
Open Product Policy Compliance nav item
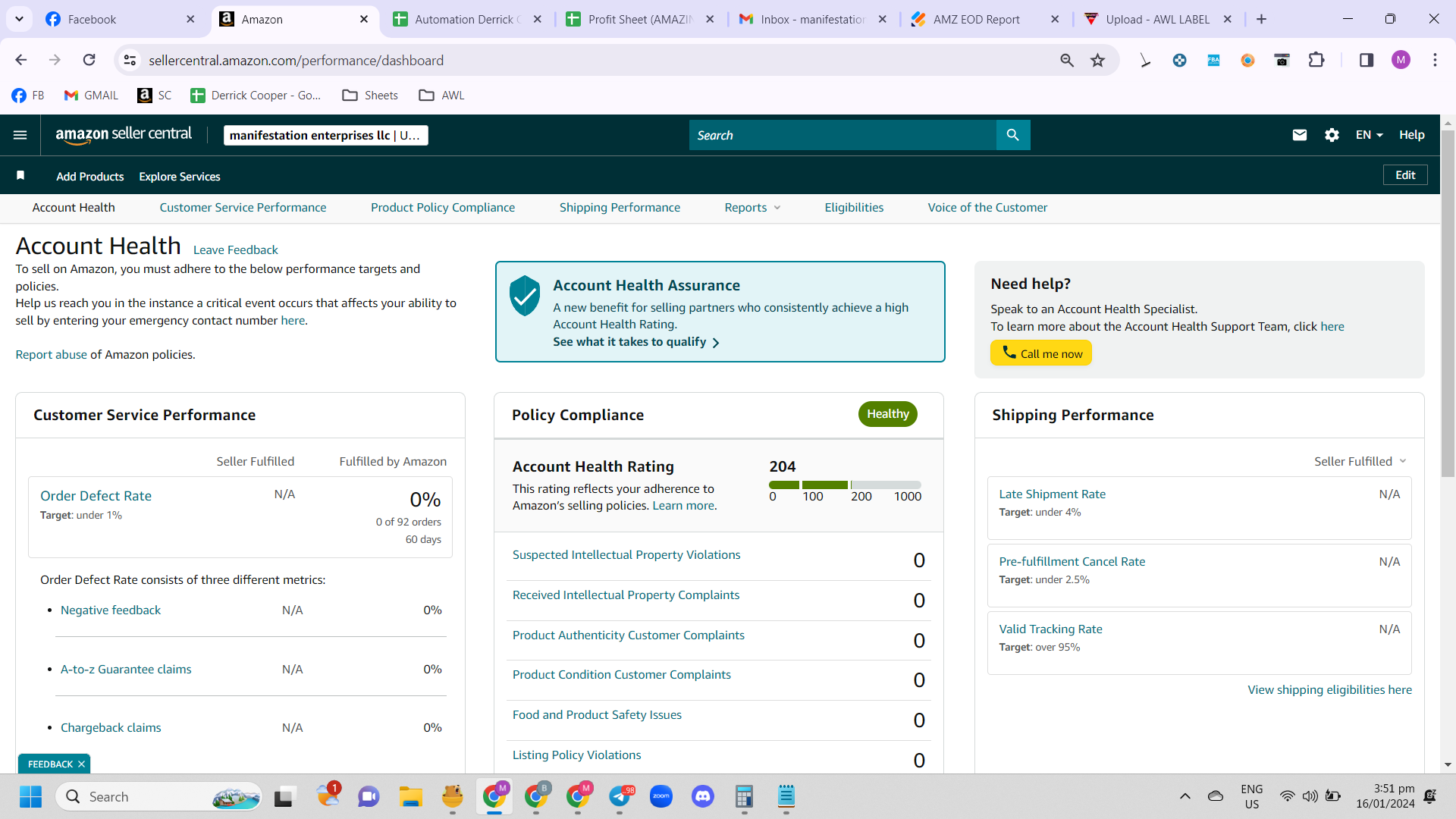[x=443, y=208]
